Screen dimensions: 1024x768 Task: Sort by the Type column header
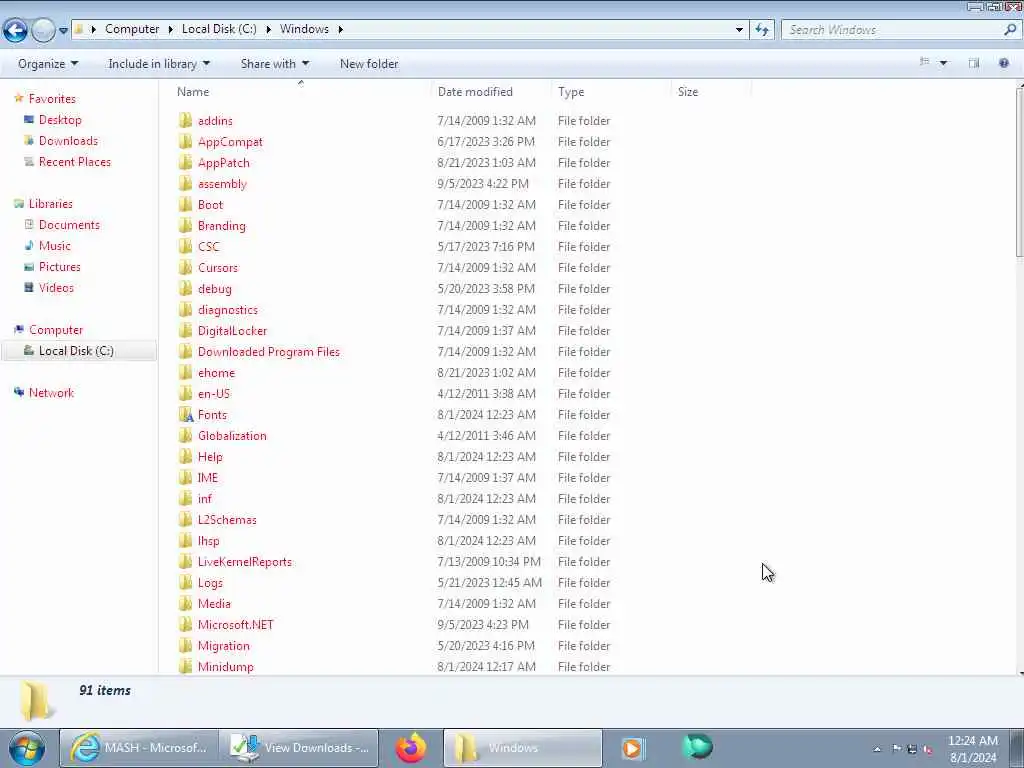[x=571, y=92]
